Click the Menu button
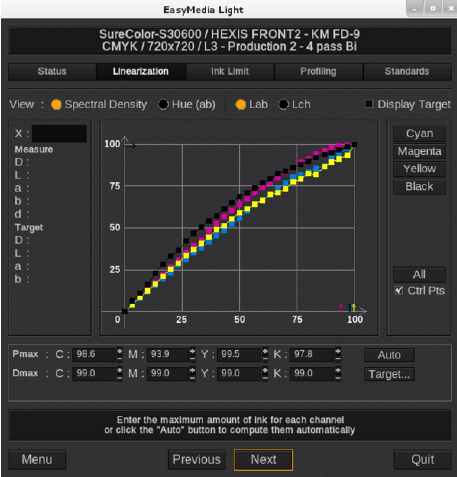Viewport: 457px width, 477px height. (x=37, y=460)
